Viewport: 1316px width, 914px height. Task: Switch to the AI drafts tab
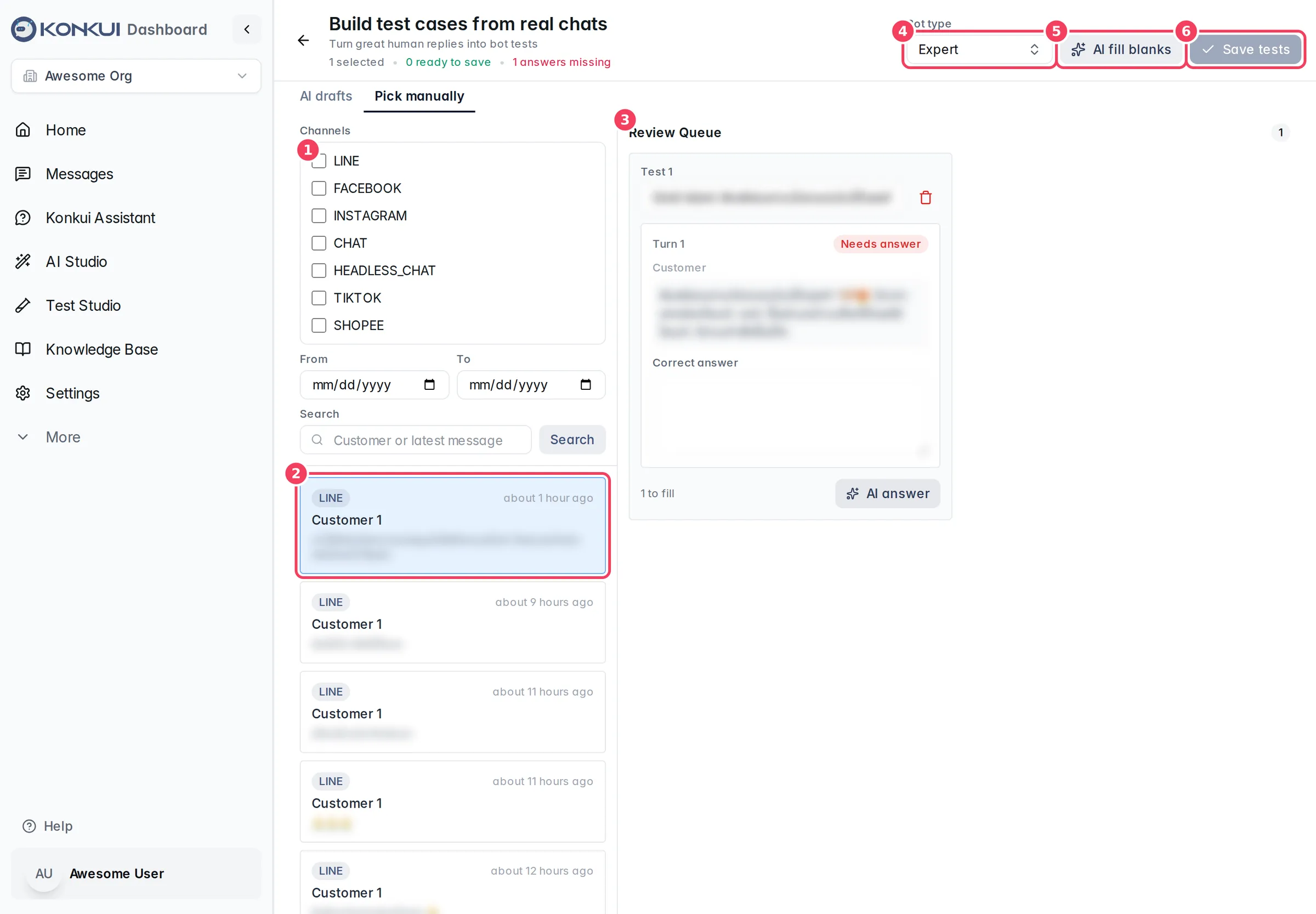click(x=326, y=96)
